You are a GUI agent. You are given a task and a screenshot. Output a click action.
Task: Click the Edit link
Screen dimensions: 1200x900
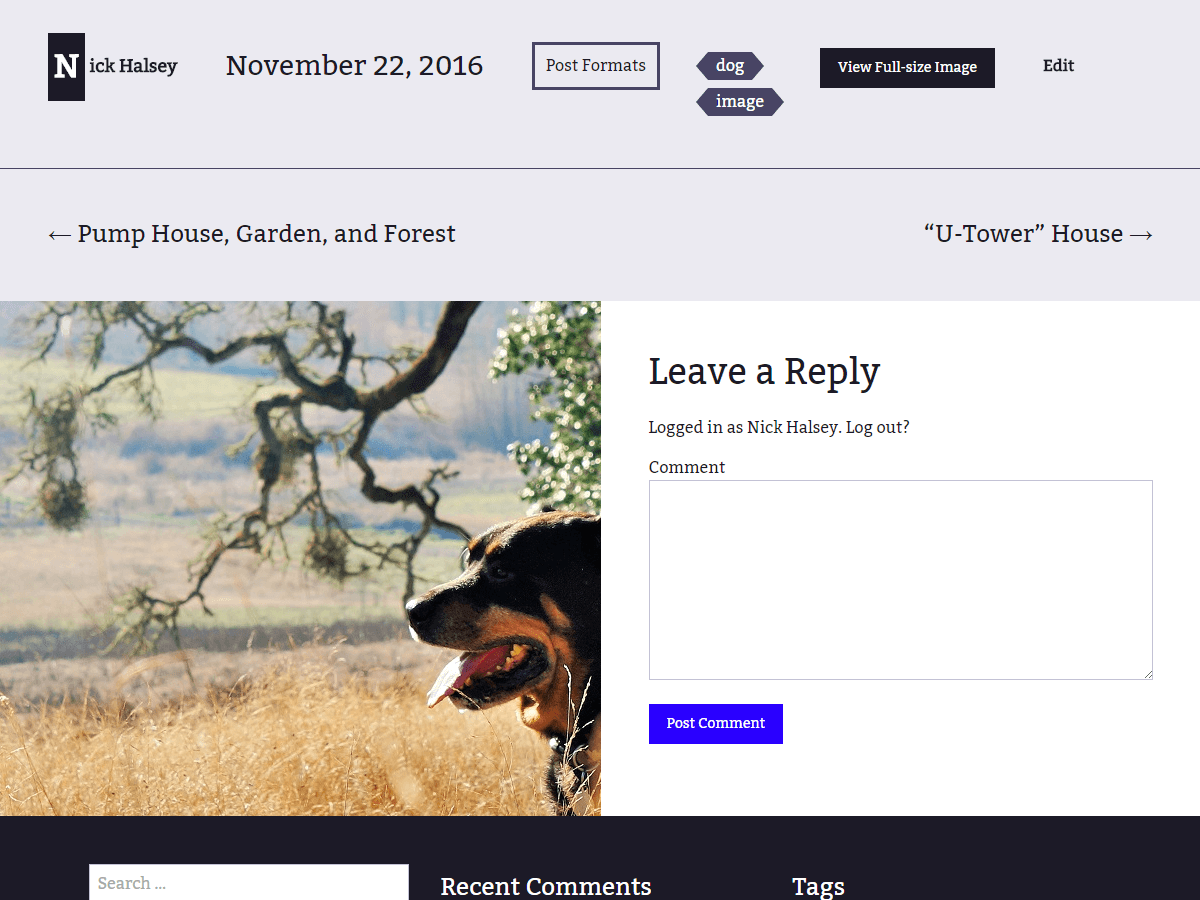[1058, 66]
